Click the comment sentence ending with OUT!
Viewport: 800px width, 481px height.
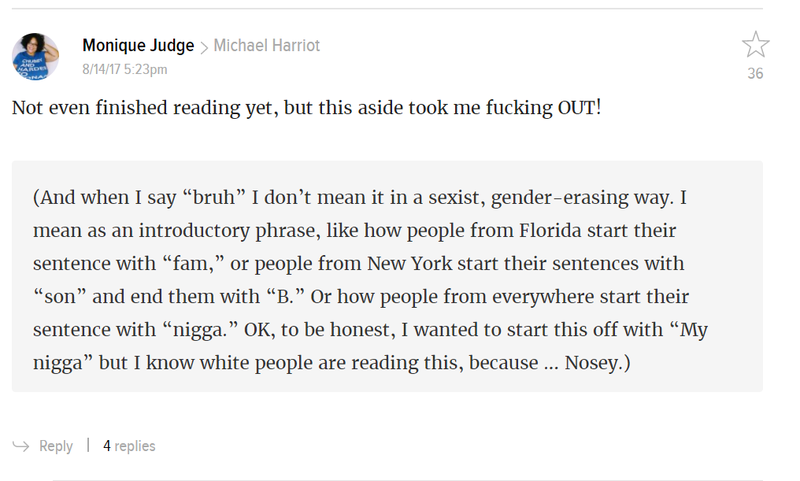point(307,108)
